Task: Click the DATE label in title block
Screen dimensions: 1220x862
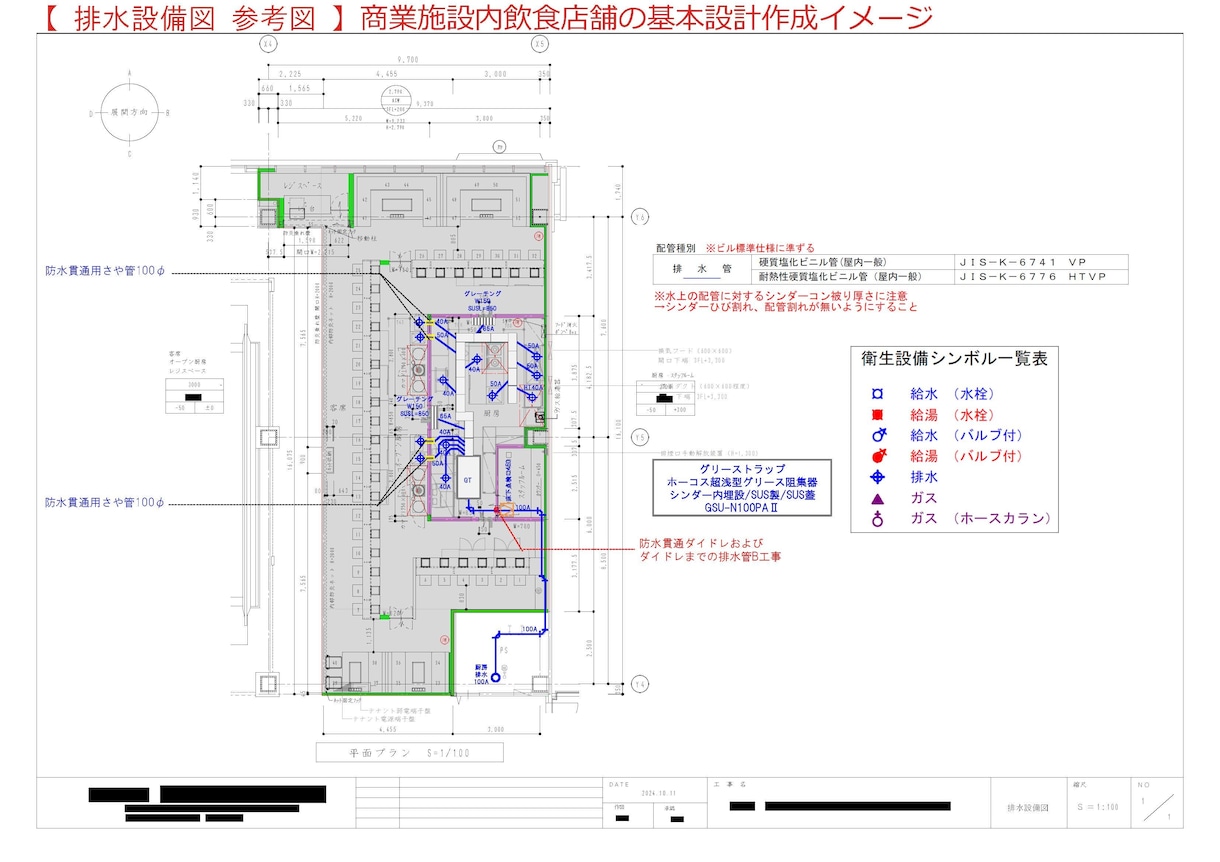Action: 619,784
